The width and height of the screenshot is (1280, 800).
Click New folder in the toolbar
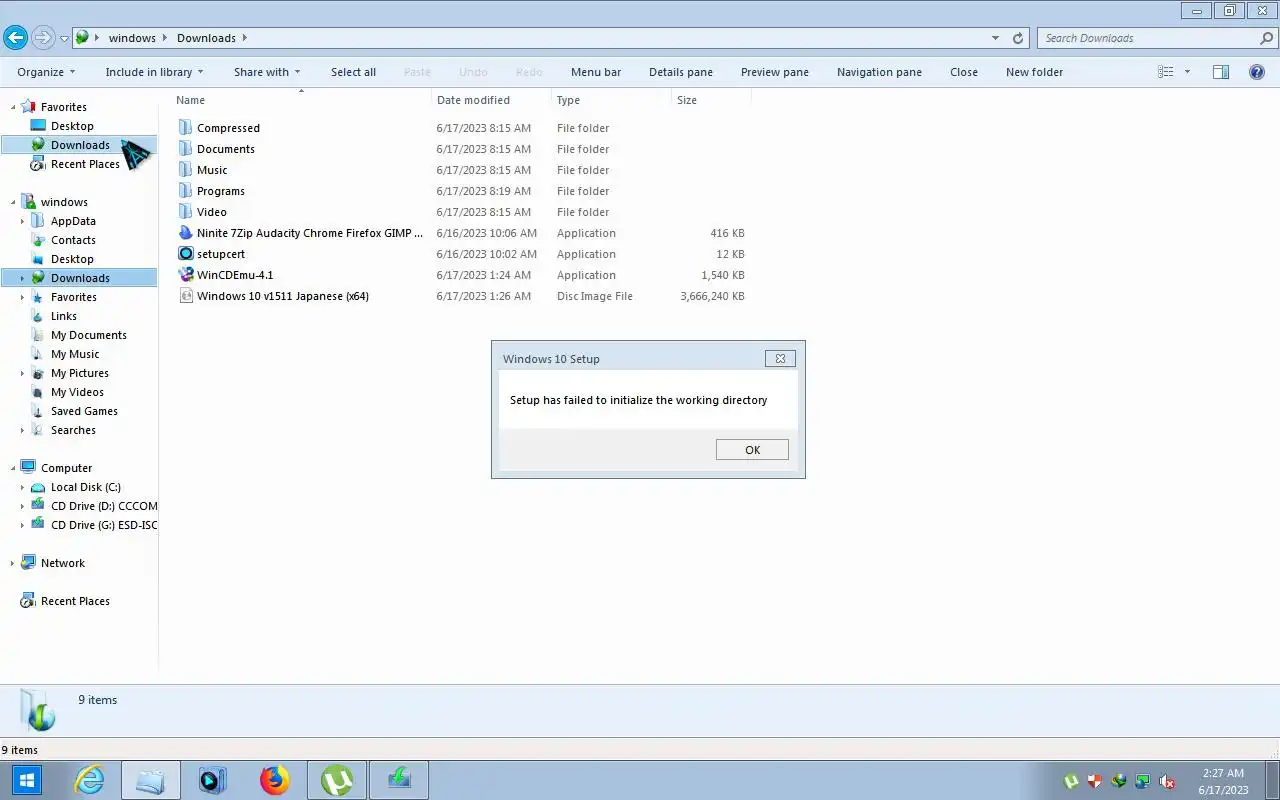1034,72
